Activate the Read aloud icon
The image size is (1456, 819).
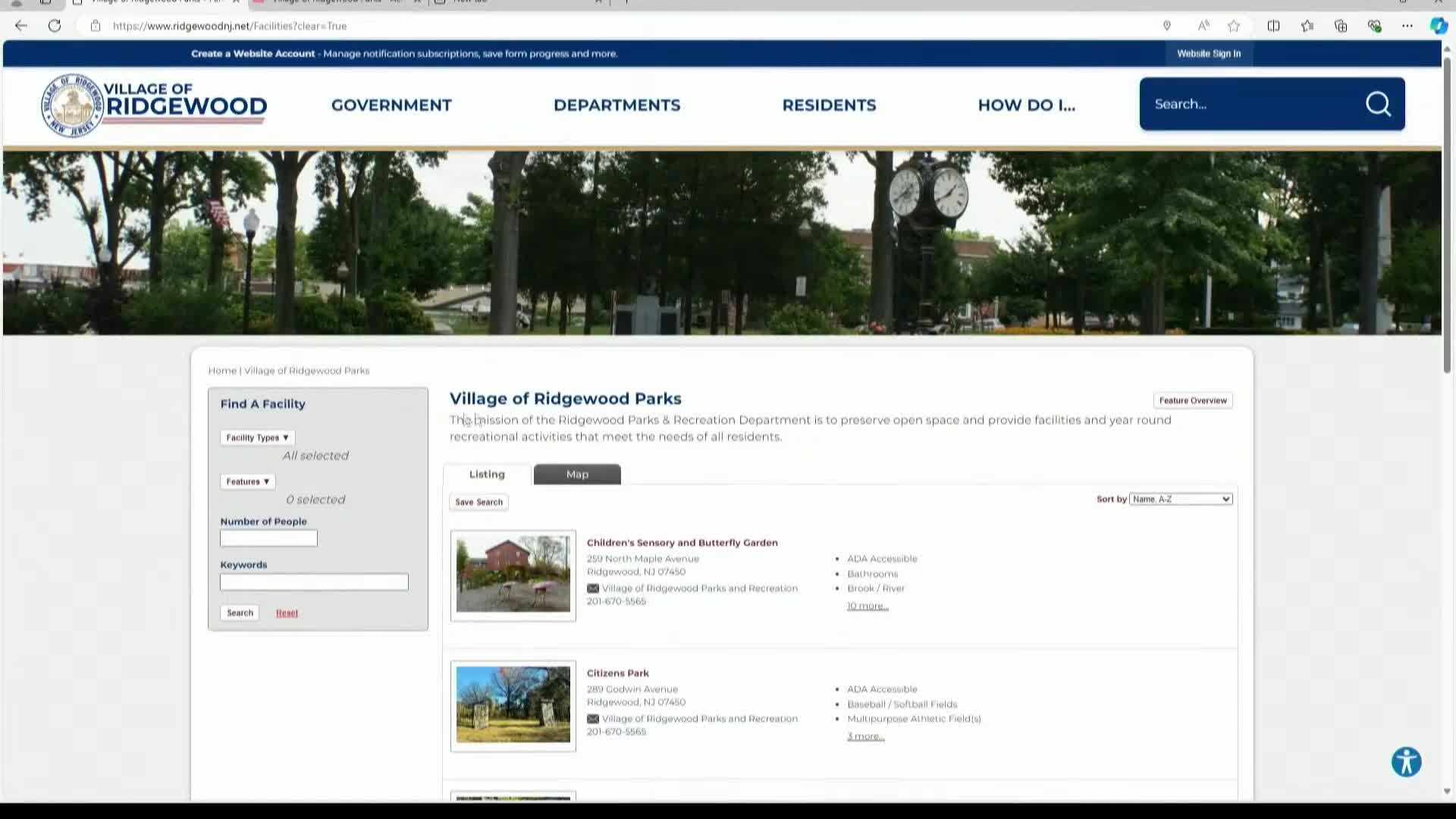pos(1203,26)
